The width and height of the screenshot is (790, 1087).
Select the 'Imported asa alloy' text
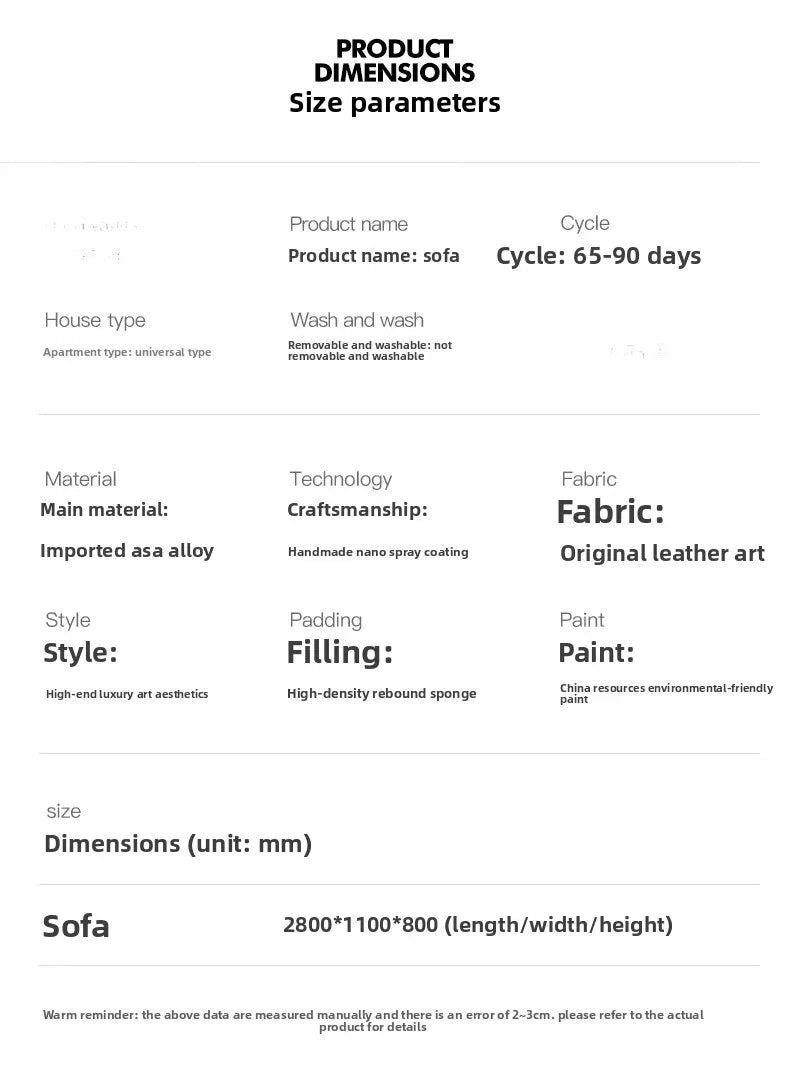coord(127,550)
